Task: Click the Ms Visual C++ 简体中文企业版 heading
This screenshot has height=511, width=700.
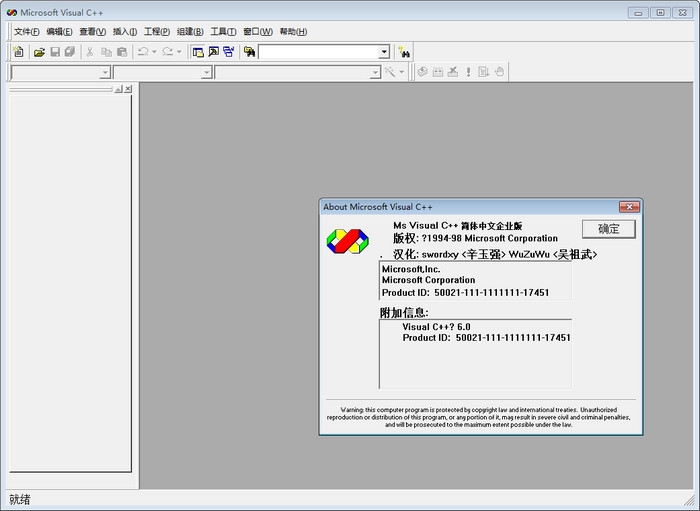Action: tap(458, 226)
